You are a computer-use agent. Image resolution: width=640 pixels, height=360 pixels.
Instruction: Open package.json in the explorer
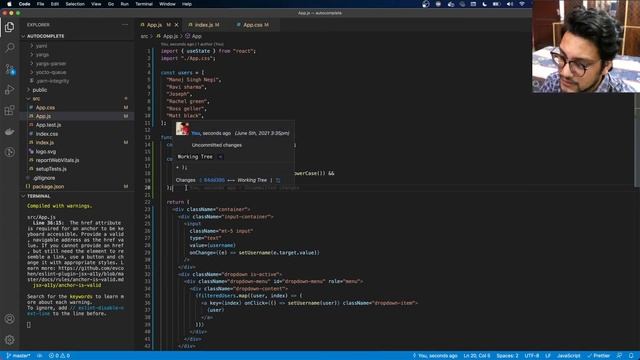[x=48, y=187]
